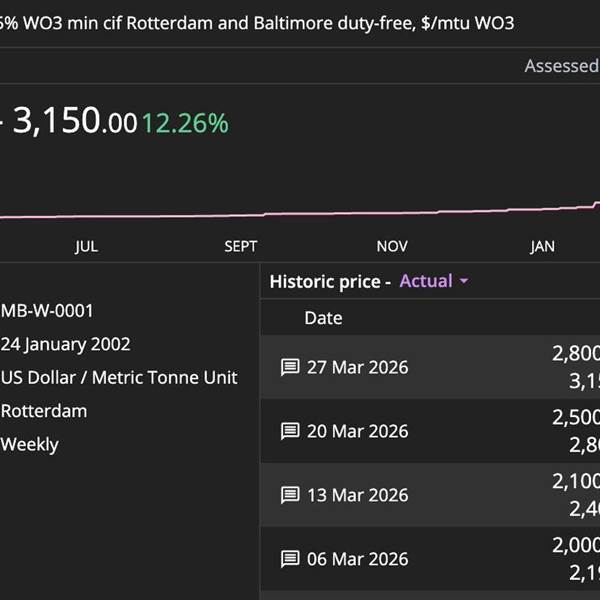
Task: Click the green 12.26% change figure
Action: [185, 123]
